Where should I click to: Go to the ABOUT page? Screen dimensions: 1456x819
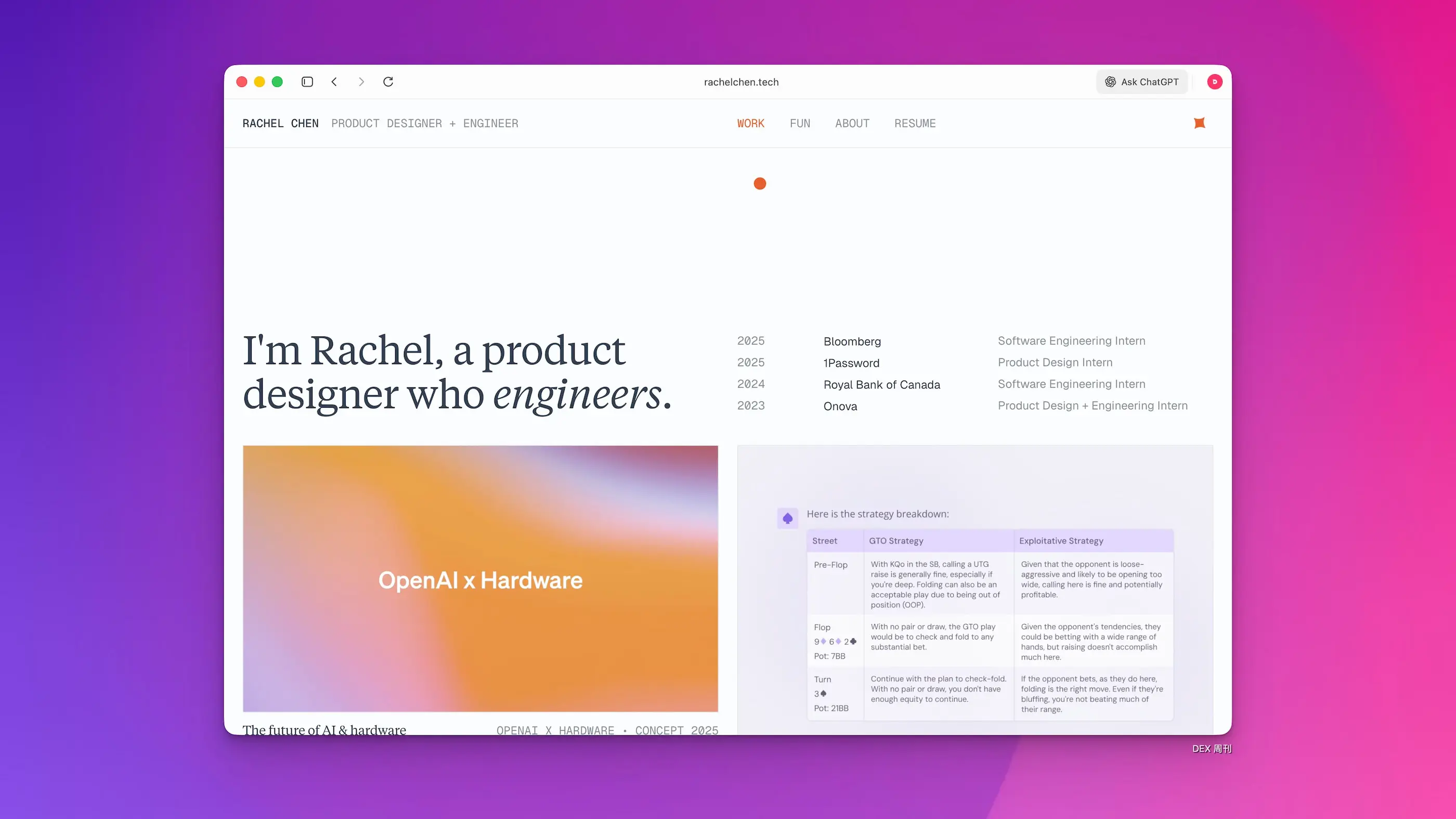pos(852,123)
